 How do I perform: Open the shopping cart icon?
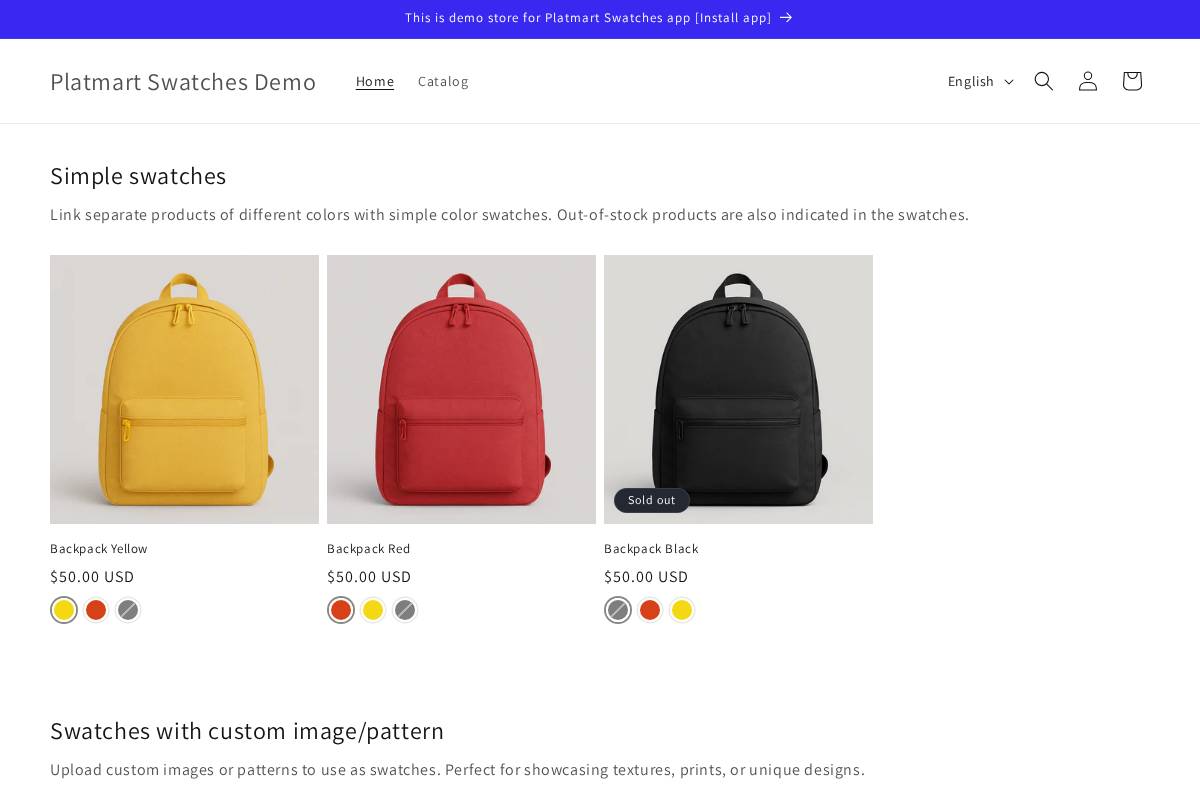tap(1131, 81)
